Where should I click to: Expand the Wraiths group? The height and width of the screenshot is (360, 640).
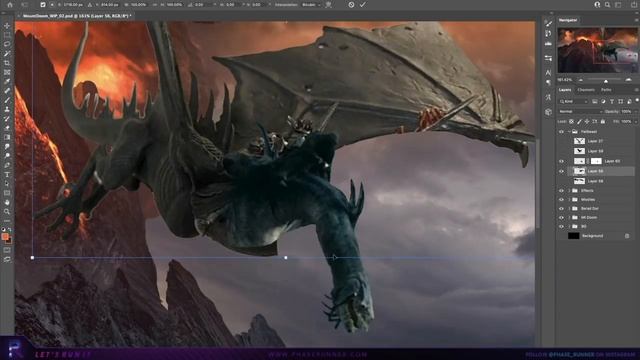point(569,200)
